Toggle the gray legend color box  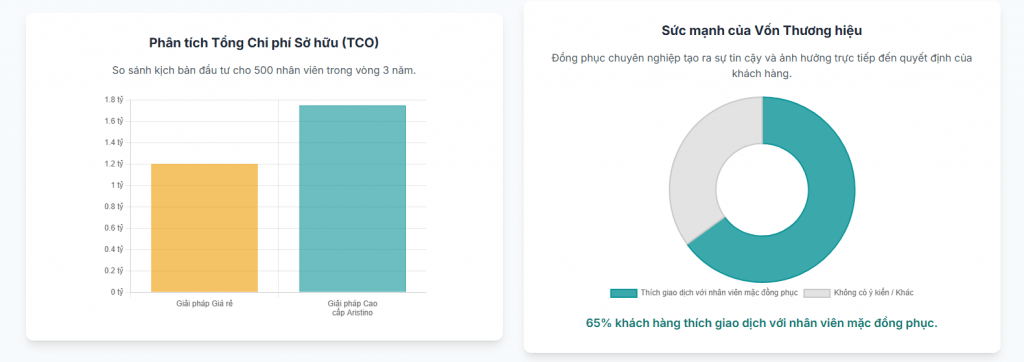click(x=816, y=293)
